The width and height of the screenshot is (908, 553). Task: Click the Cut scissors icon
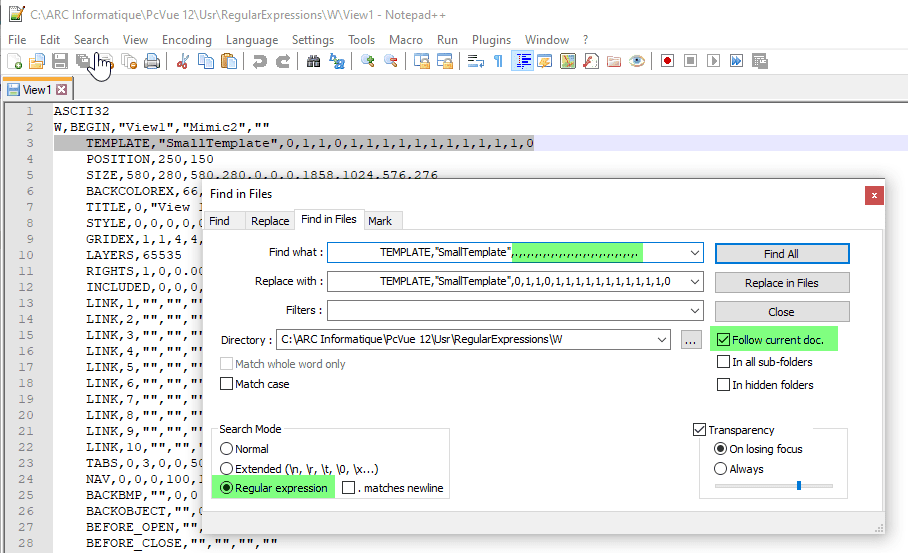[x=182, y=61]
